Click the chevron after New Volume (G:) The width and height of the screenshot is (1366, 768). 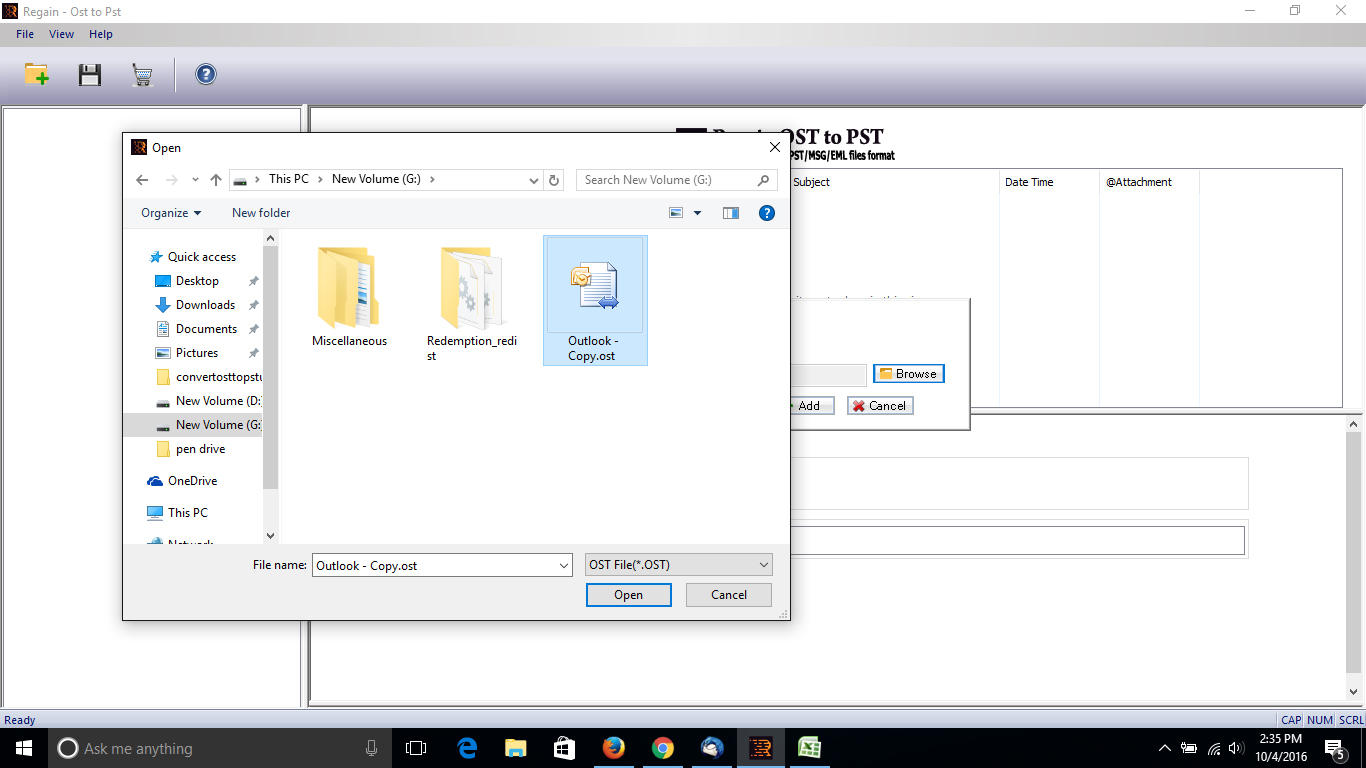(431, 180)
